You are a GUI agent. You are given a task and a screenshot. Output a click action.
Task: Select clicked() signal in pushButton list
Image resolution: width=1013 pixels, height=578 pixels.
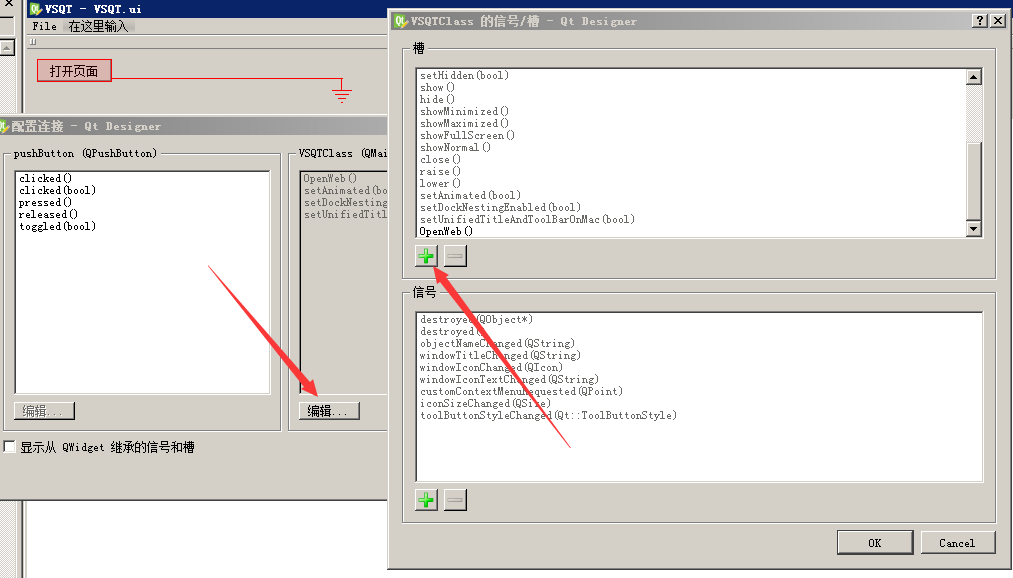[x=45, y=178]
